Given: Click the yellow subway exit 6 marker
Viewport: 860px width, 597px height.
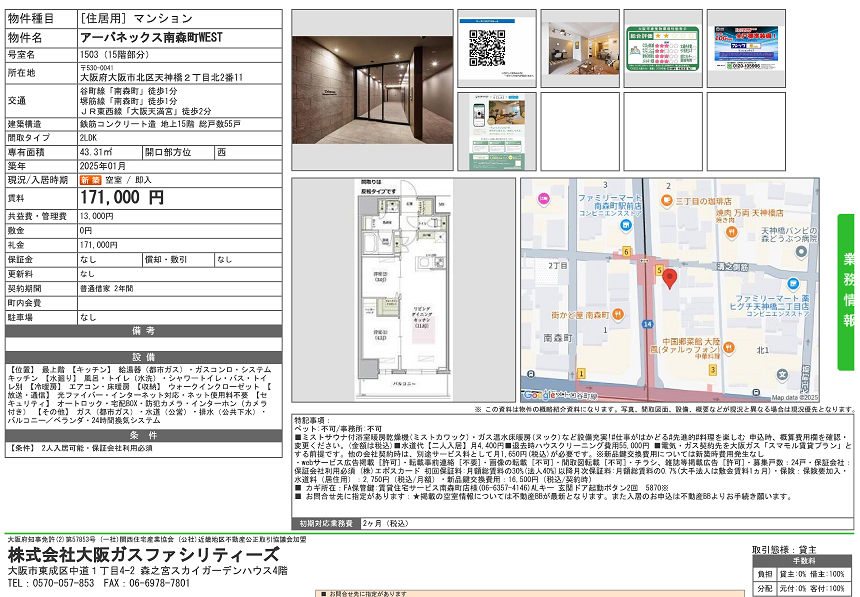Looking at the screenshot, I should pos(626,251).
